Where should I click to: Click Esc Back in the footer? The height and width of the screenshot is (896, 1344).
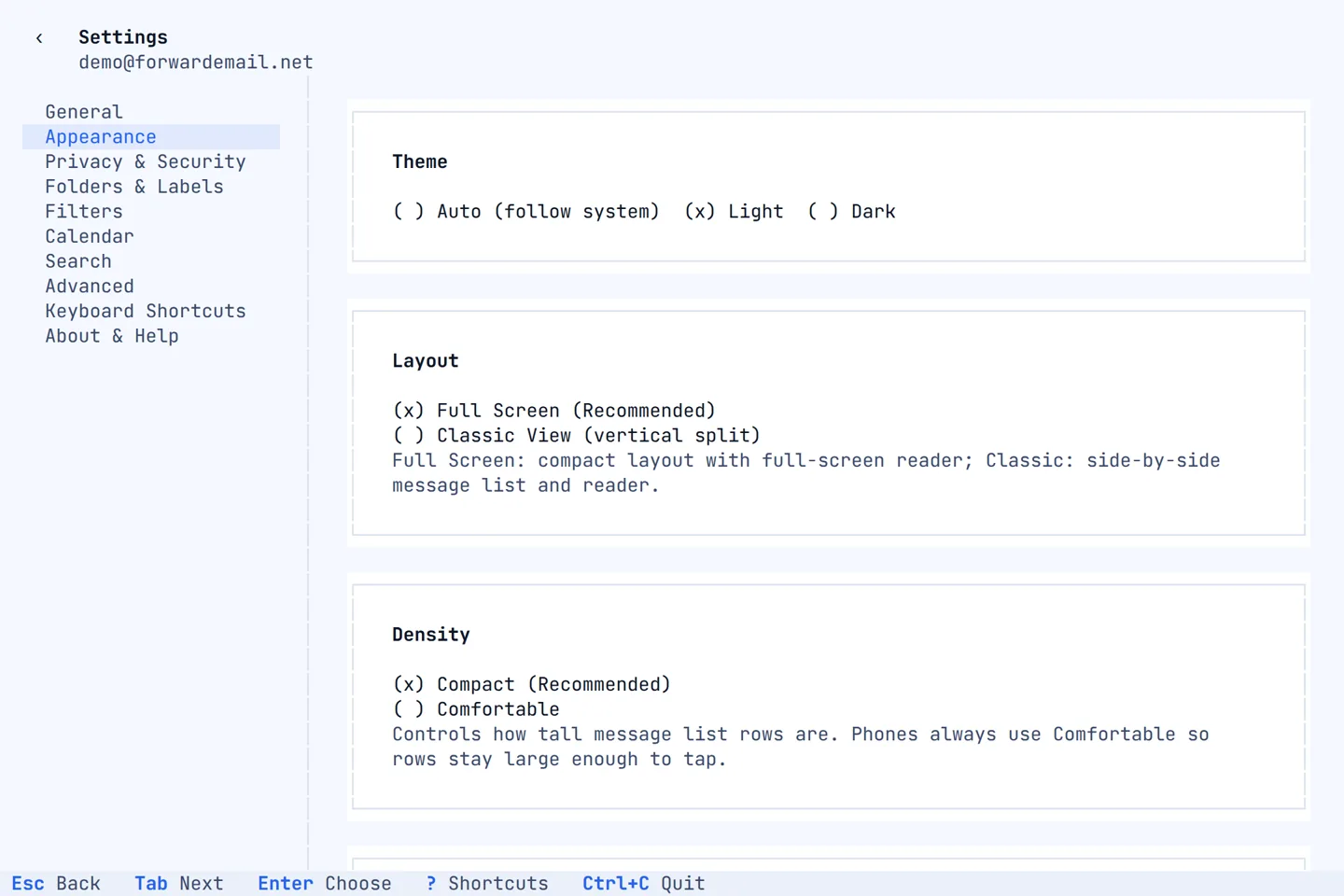(x=56, y=884)
